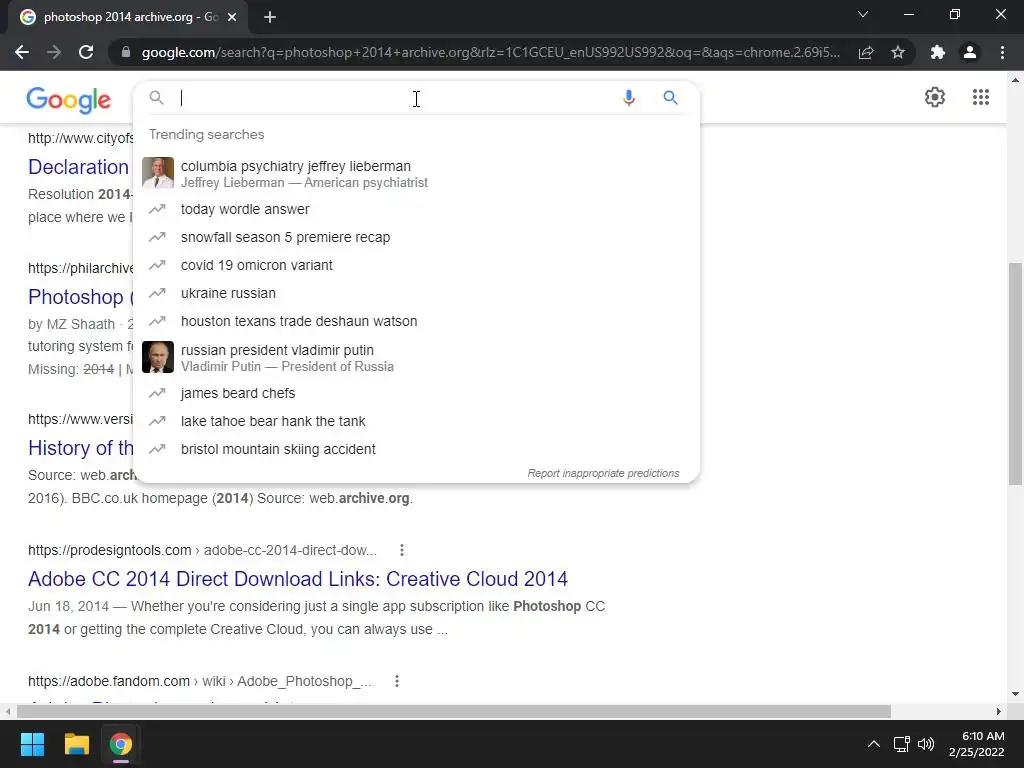Viewport: 1024px width, 768px height.
Task: Click the Chrome icon on the taskbar
Action: tap(120, 744)
